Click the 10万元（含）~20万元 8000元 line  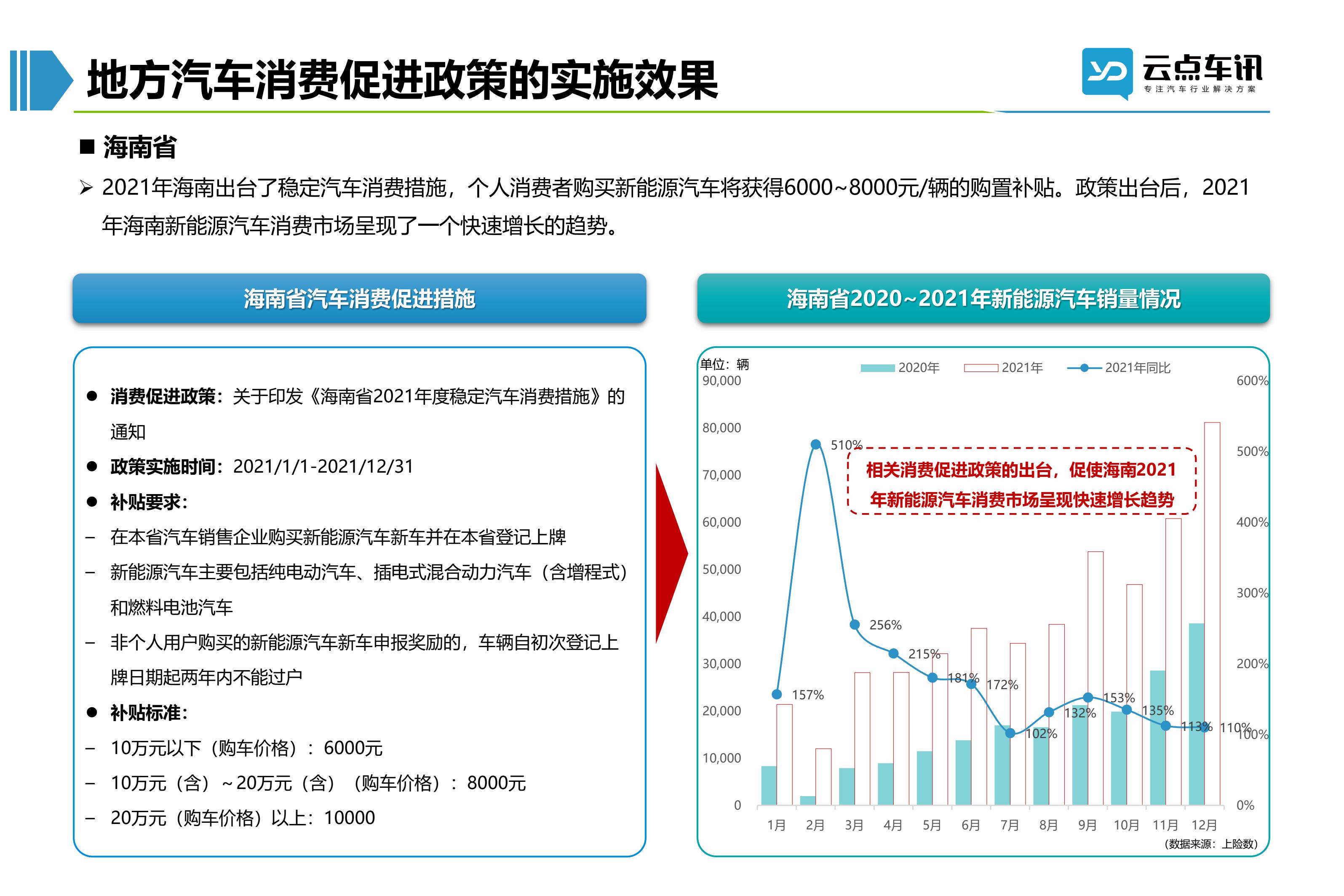pyautogui.click(x=318, y=782)
